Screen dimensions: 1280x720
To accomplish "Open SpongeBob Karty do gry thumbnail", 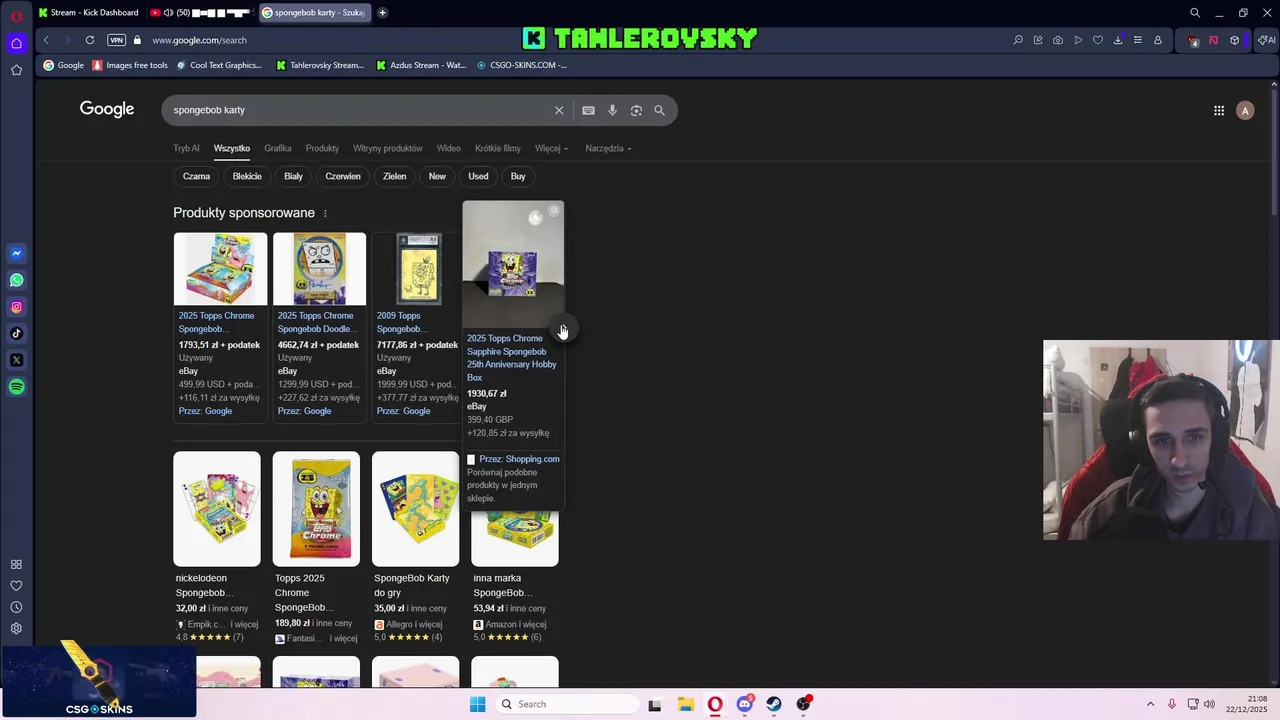I will pyautogui.click(x=416, y=509).
